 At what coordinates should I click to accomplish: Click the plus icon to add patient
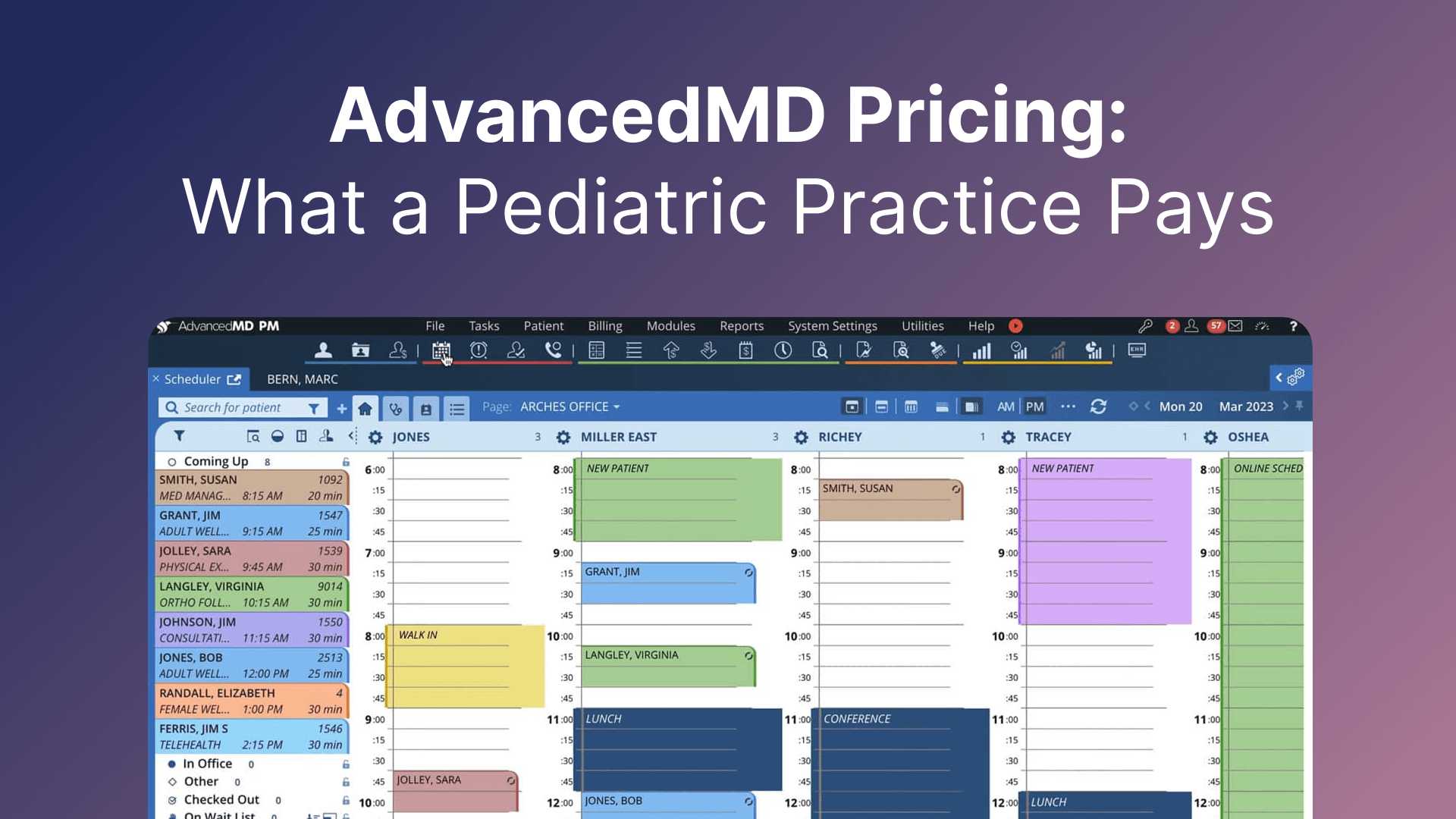click(342, 409)
